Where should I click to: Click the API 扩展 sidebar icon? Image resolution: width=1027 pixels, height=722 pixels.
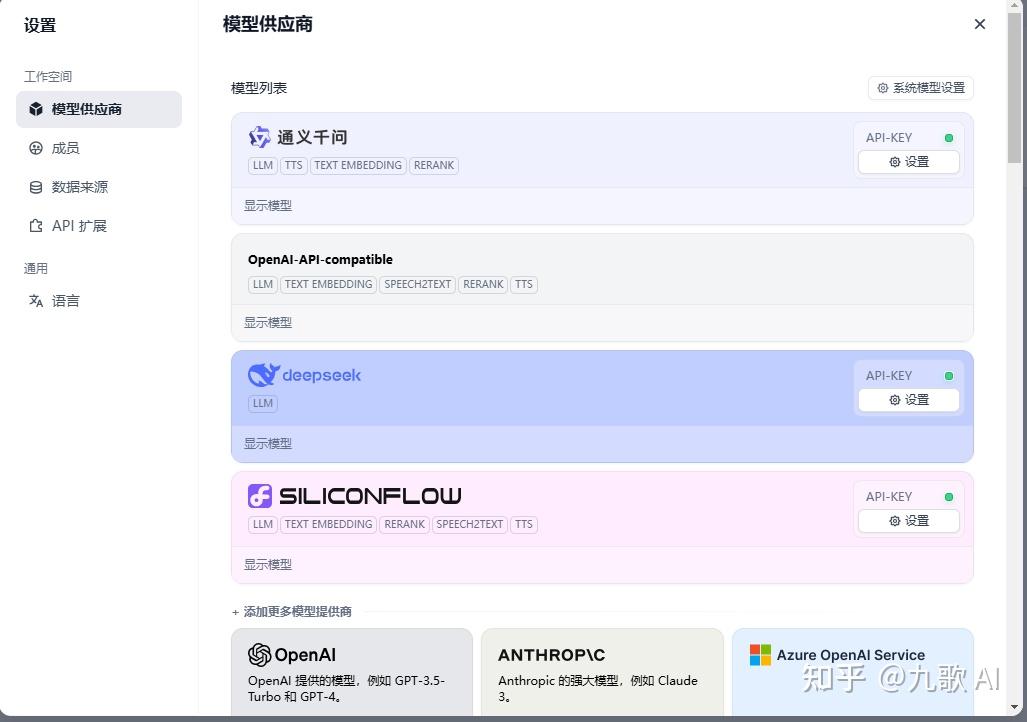34,225
